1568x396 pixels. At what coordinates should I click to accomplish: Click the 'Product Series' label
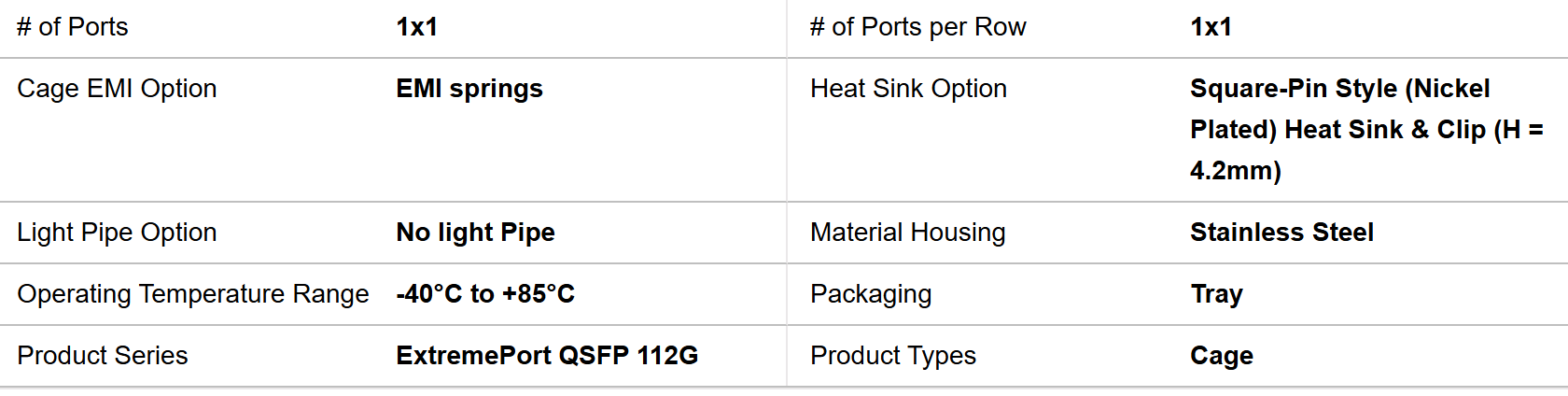pos(103,356)
